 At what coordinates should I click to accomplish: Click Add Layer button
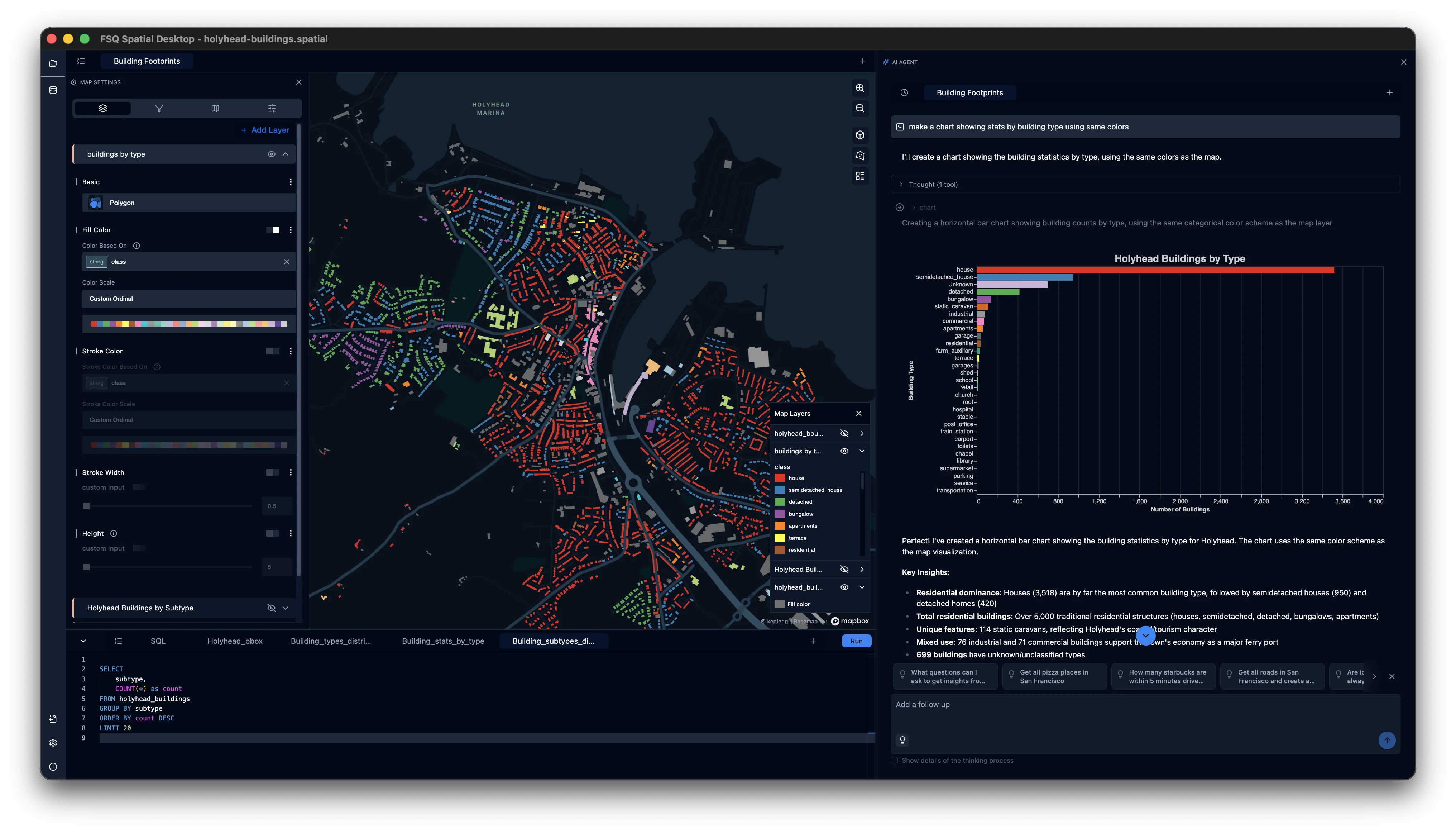point(265,130)
